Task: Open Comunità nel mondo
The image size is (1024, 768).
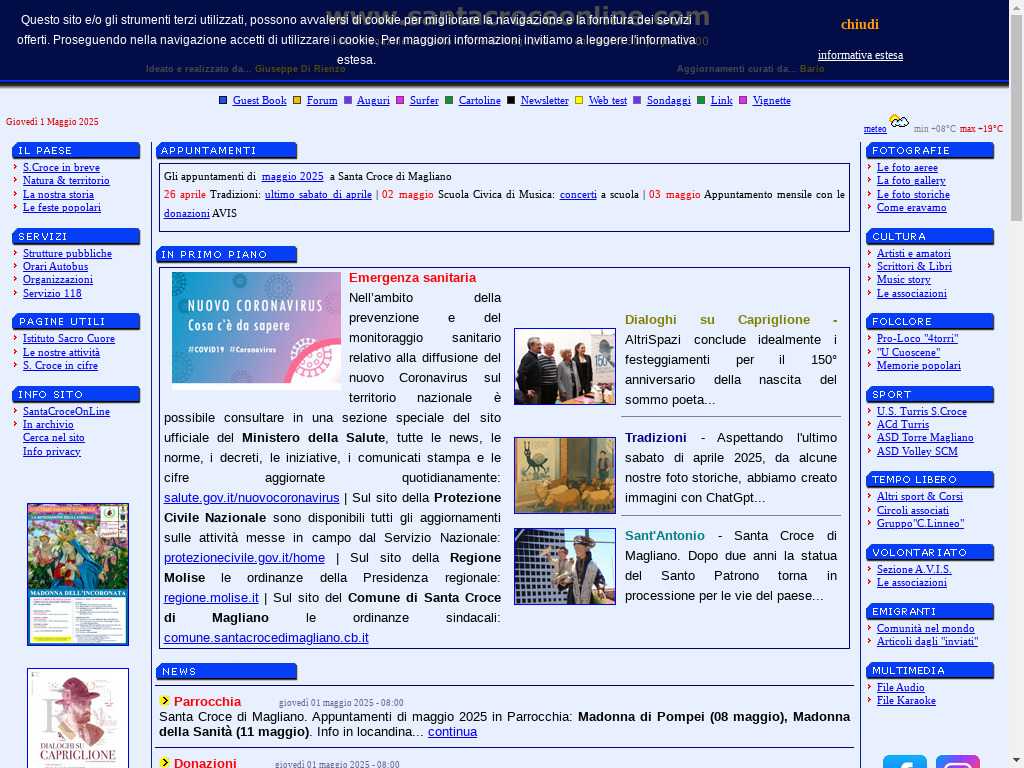Action: point(925,628)
